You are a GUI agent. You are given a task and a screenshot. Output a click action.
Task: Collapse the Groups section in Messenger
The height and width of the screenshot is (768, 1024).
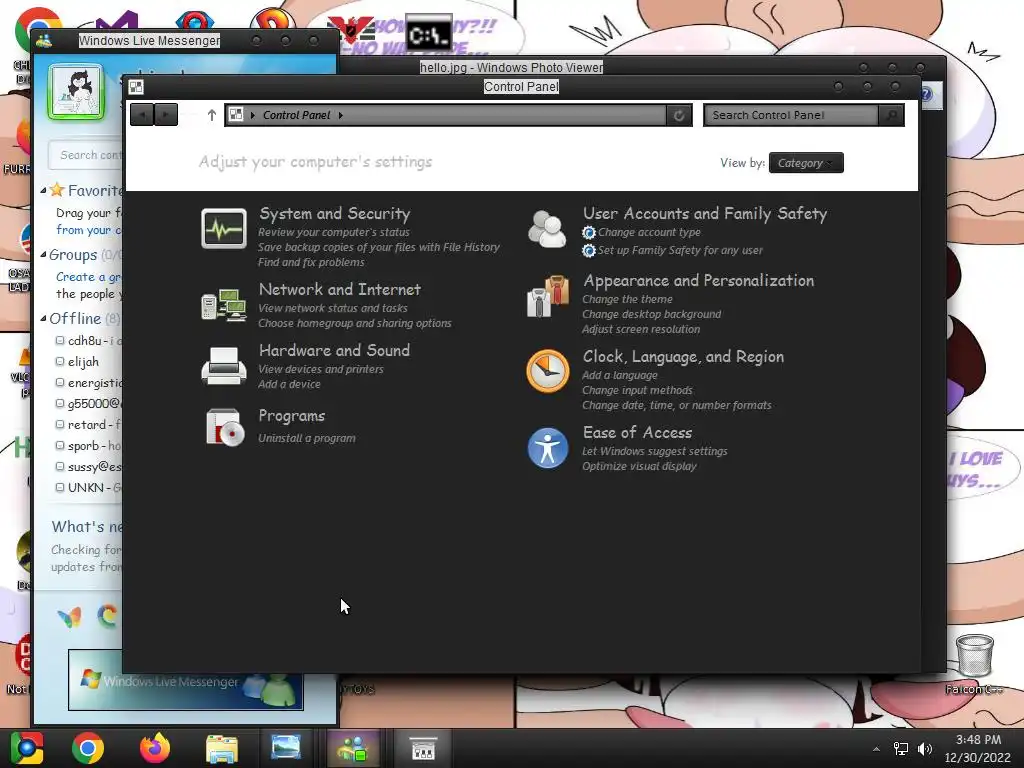[x=43, y=255]
